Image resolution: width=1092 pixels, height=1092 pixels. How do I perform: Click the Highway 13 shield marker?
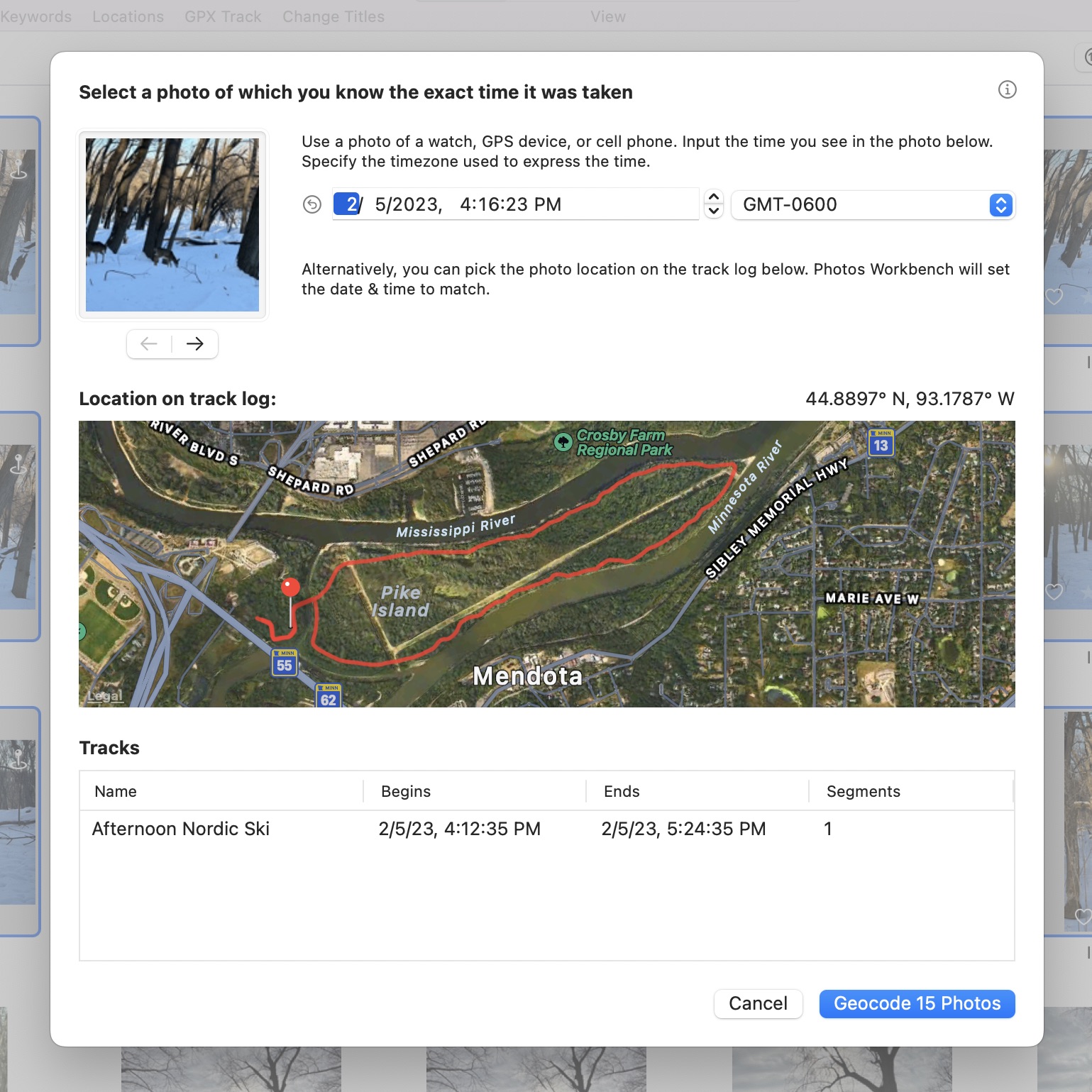[881, 443]
